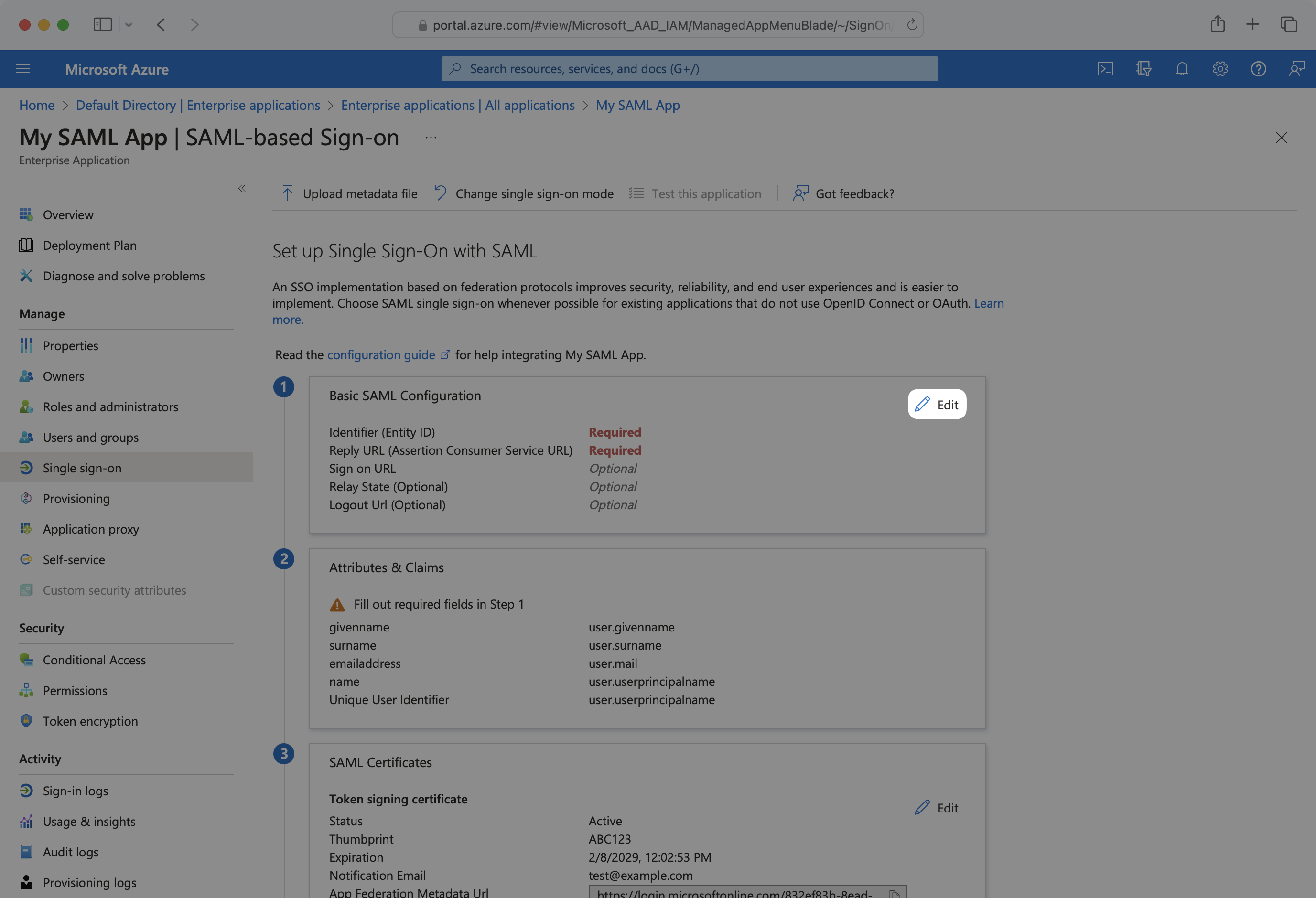
Task: Select Upload metadata file
Action: (x=359, y=193)
